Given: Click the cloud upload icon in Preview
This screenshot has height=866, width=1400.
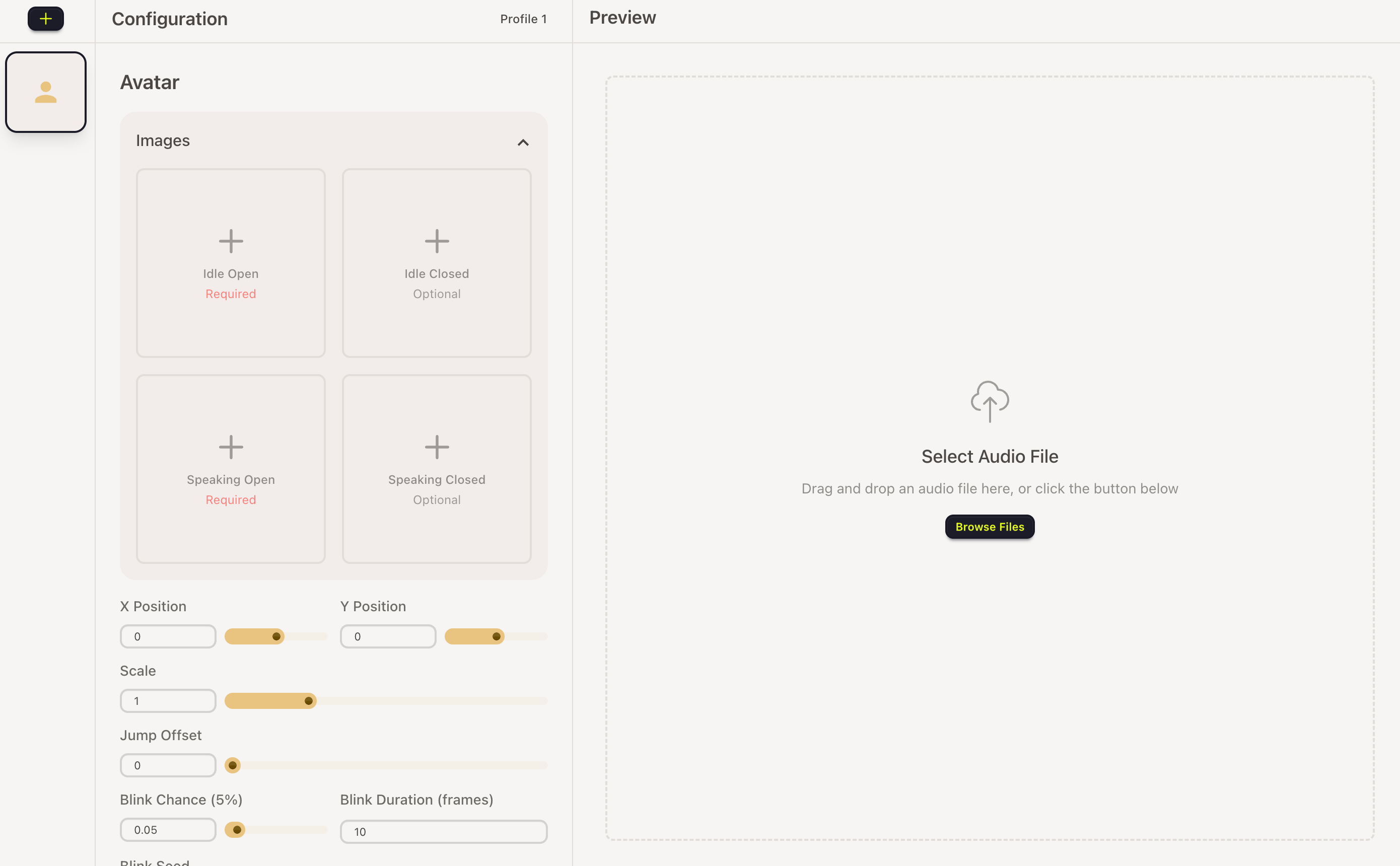Looking at the screenshot, I should 989,401.
